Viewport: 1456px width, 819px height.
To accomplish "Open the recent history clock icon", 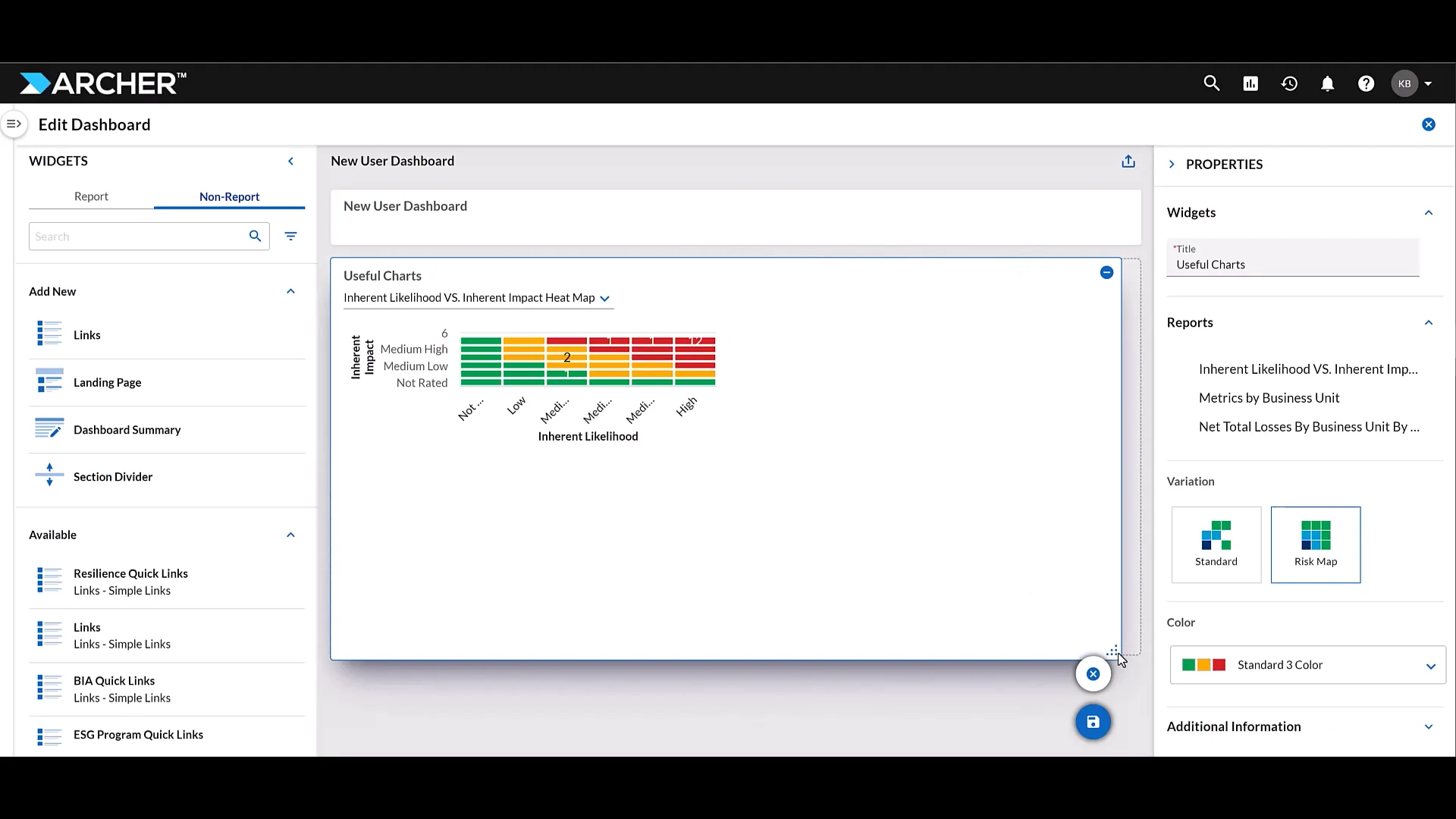I will click(x=1289, y=83).
